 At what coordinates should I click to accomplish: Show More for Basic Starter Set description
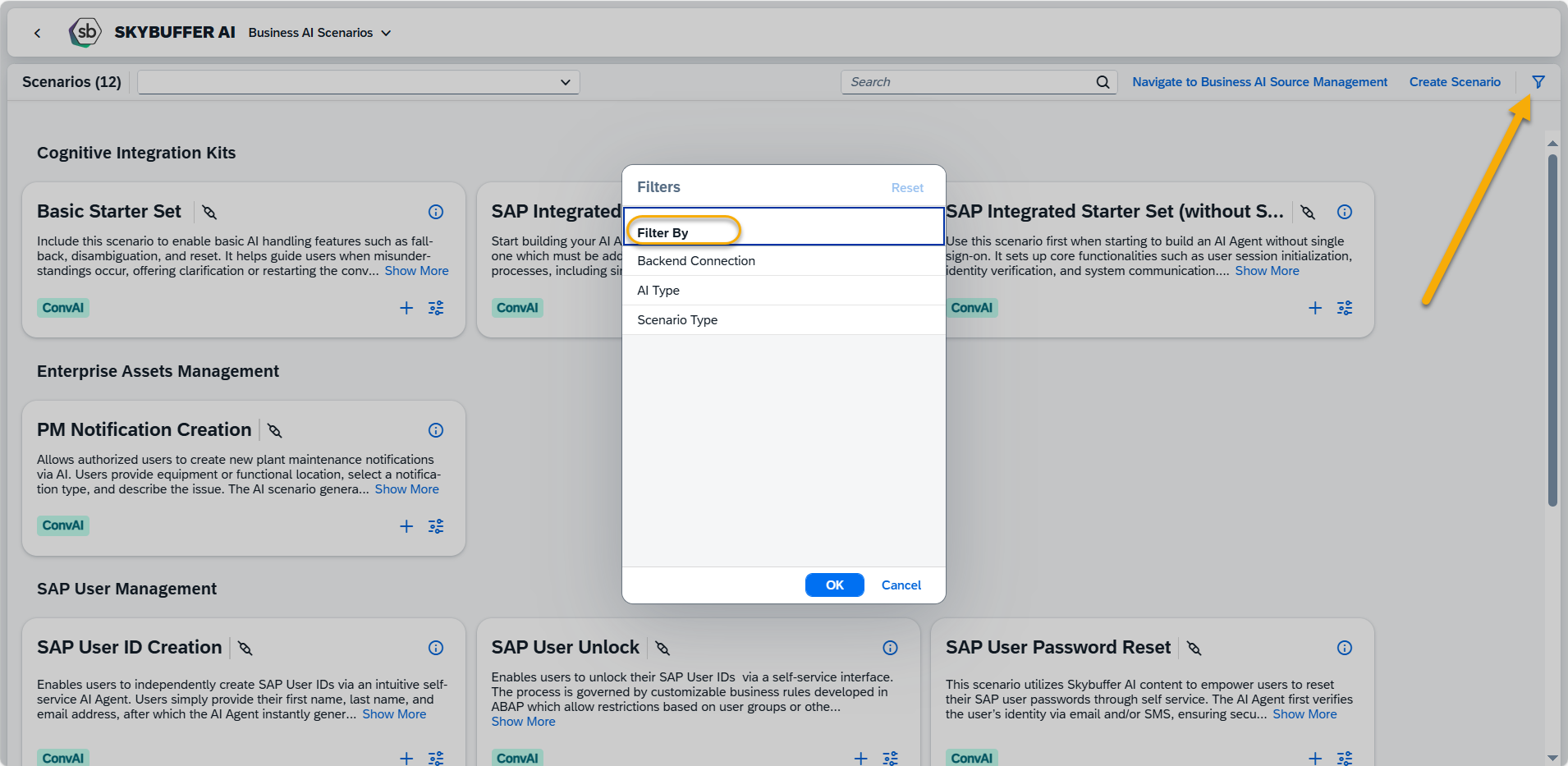point(416,271)
